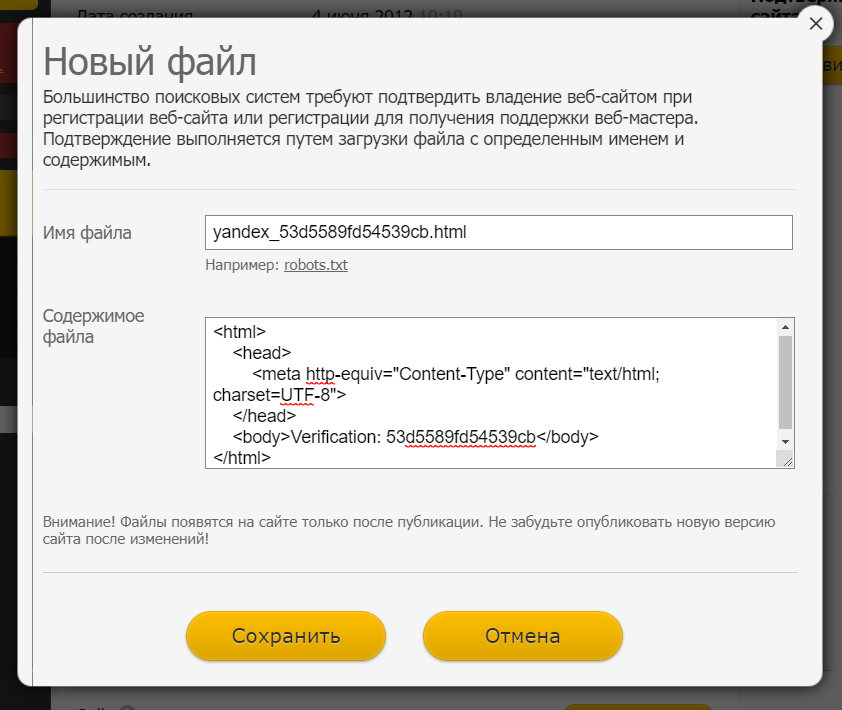This screenshot has height=710, width=842.
Task: Click the description paragraph starting Большинство
Action: 371,128
